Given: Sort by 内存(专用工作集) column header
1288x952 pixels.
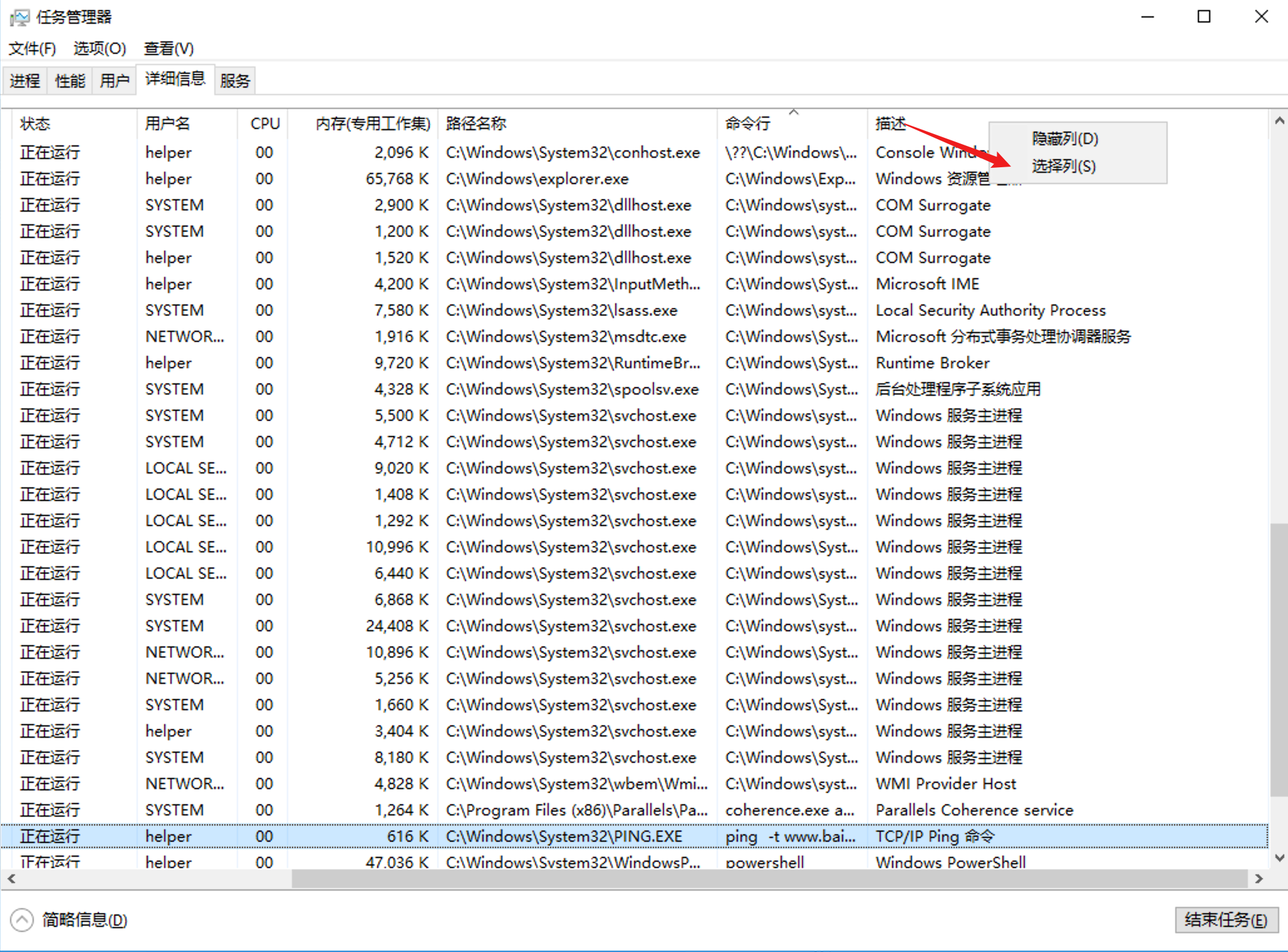Looking at the screenshot, I should pos(372,123).
